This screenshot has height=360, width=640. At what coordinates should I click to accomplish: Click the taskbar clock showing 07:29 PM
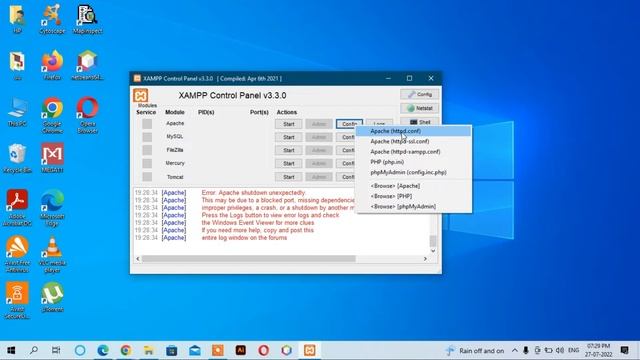(x=598, y=350)
